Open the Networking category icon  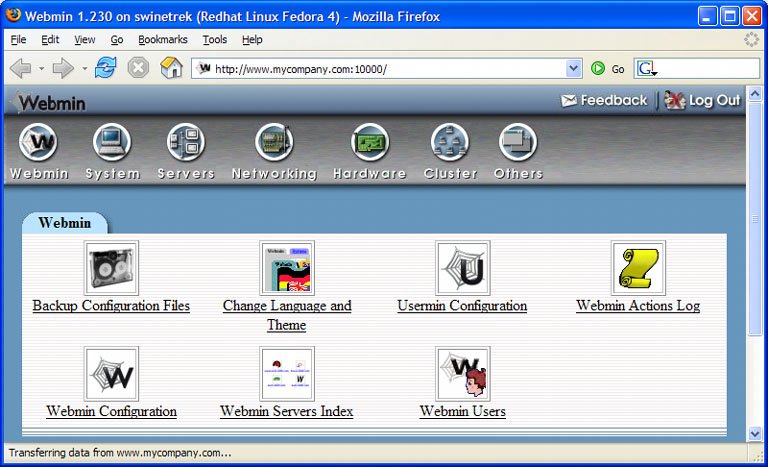click(x=274, y=143)
